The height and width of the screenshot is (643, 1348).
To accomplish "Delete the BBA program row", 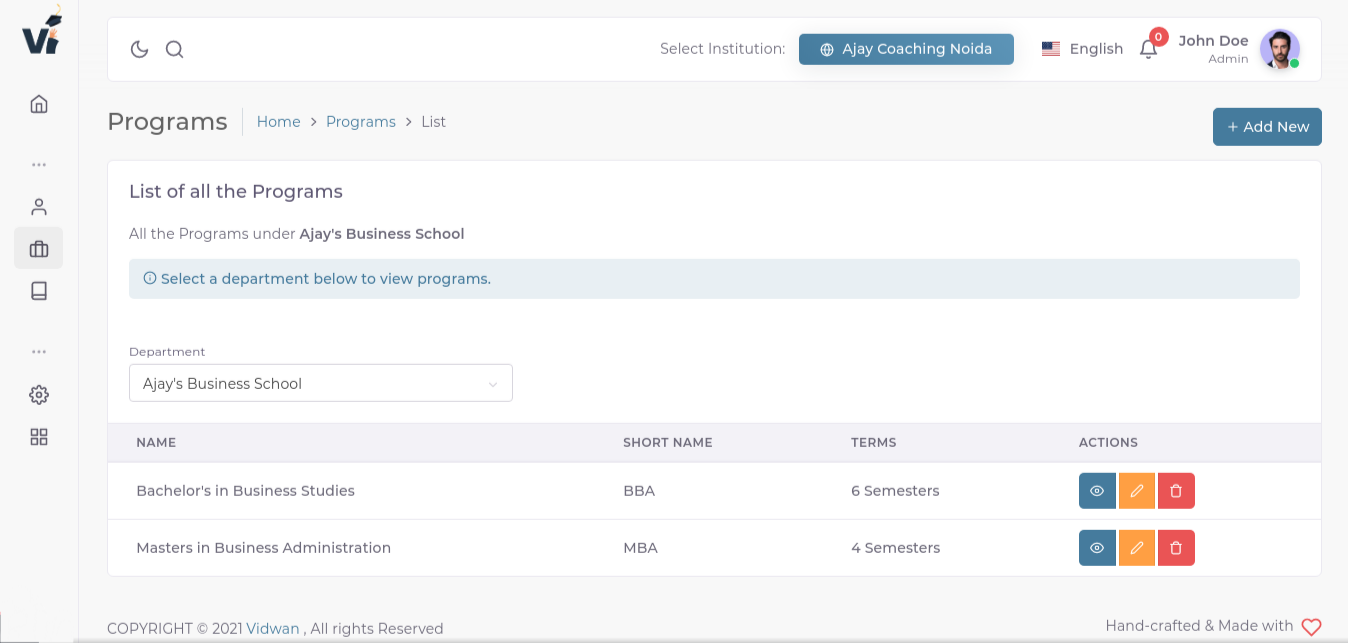I will click(x=1176, y=491).
